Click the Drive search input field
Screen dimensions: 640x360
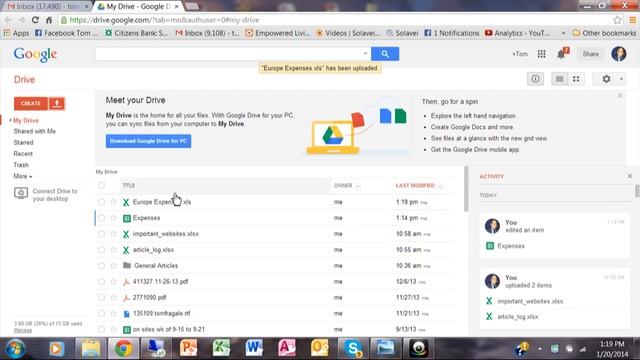(x=229, y=54)
